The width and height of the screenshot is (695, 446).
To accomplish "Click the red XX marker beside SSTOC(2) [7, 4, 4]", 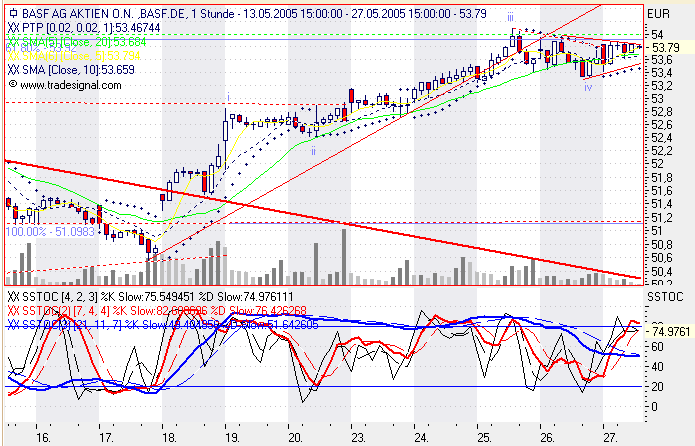I will pos(13,310).
